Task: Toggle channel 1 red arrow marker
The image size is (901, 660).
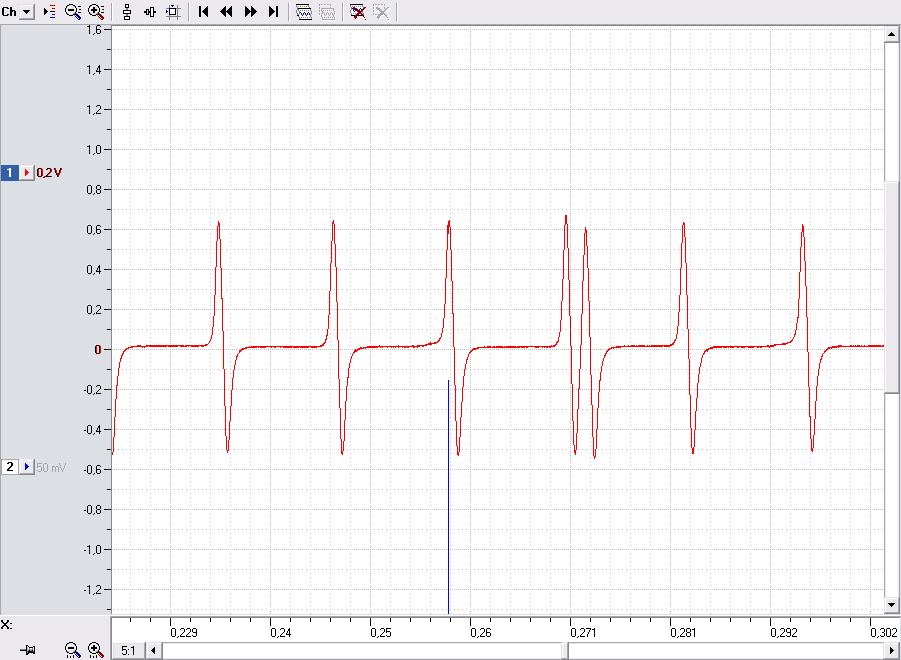Action: (26, 172)
